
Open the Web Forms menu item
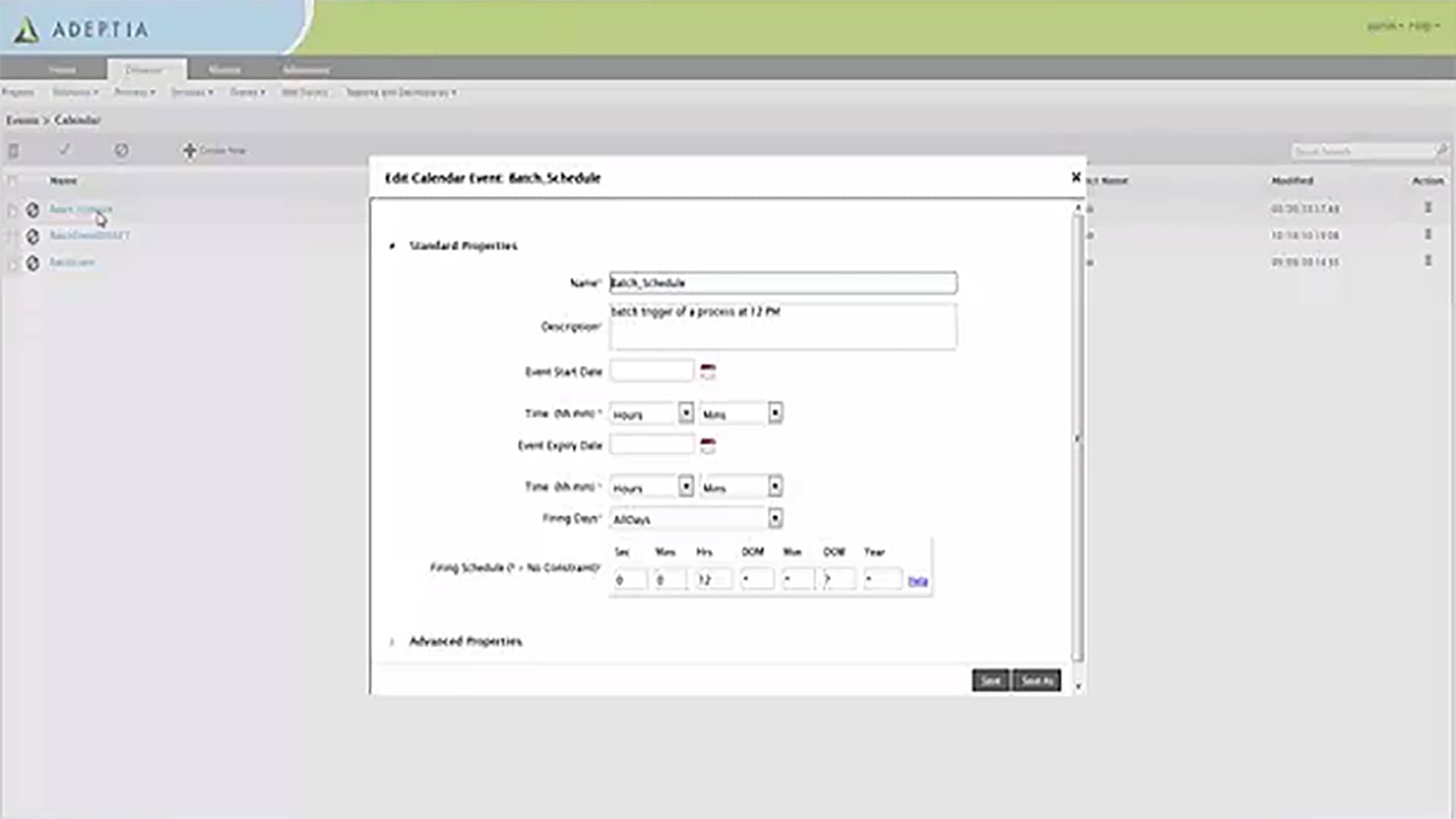point(305,93)
